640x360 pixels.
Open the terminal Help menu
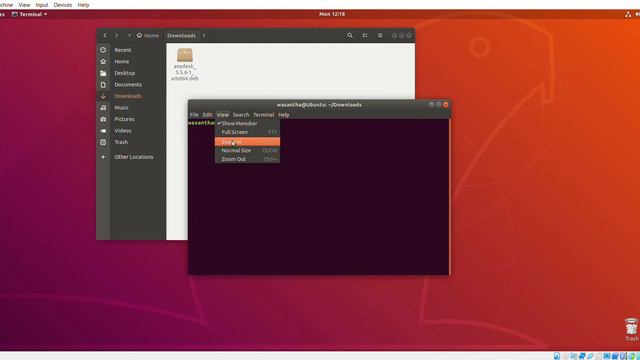(x=284, y=115)
